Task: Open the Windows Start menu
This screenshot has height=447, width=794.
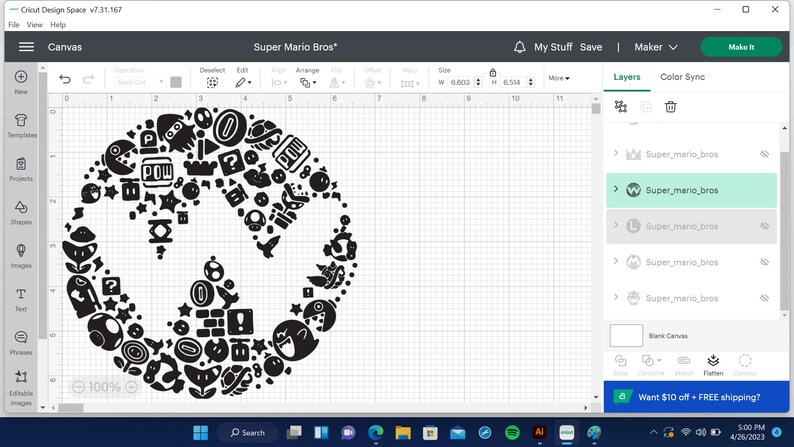Action: pyautogui.click(x=201, y=432)
